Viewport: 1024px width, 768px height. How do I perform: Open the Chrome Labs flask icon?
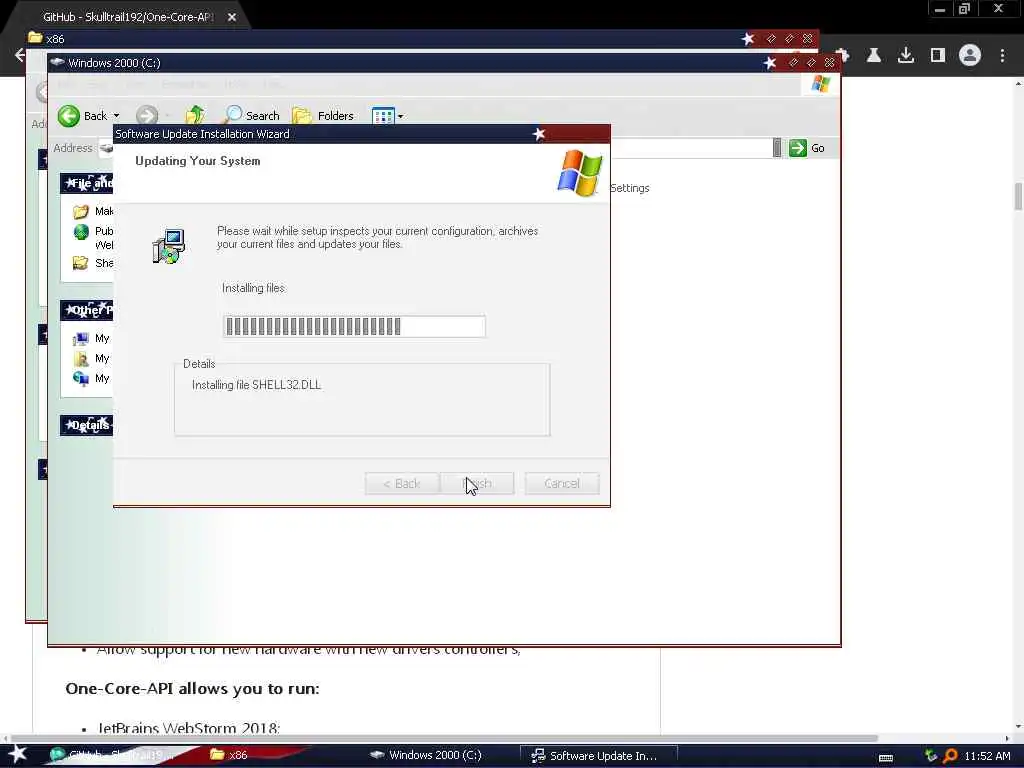(874, 56)
